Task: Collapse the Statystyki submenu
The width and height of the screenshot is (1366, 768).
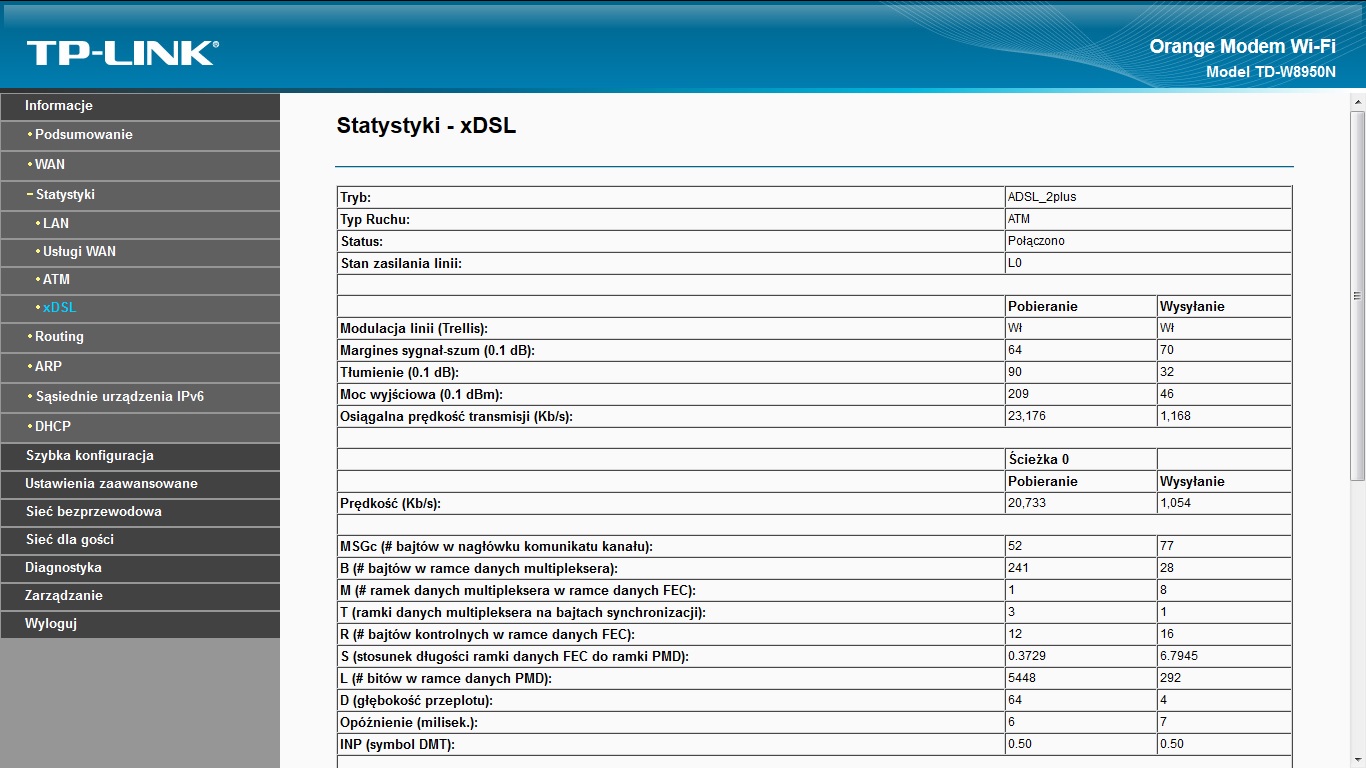Action: 140,195
